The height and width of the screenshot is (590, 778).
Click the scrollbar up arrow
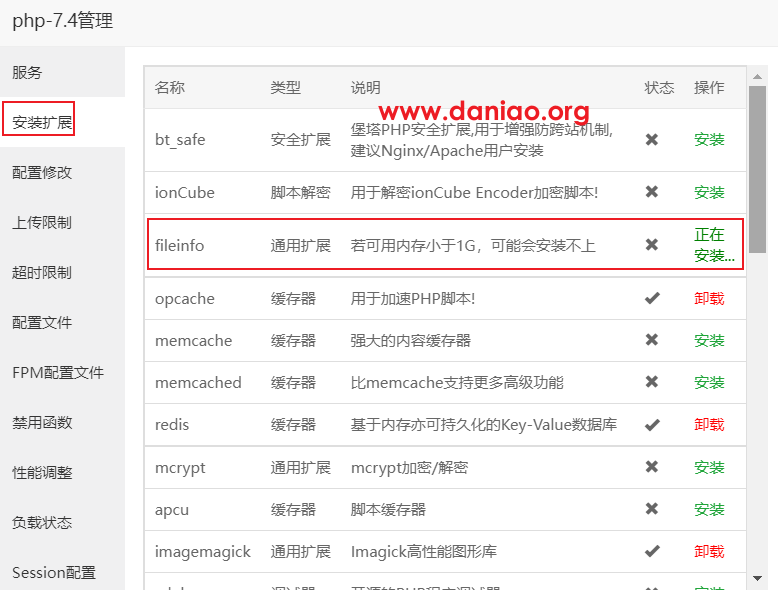tap(757, 76)
